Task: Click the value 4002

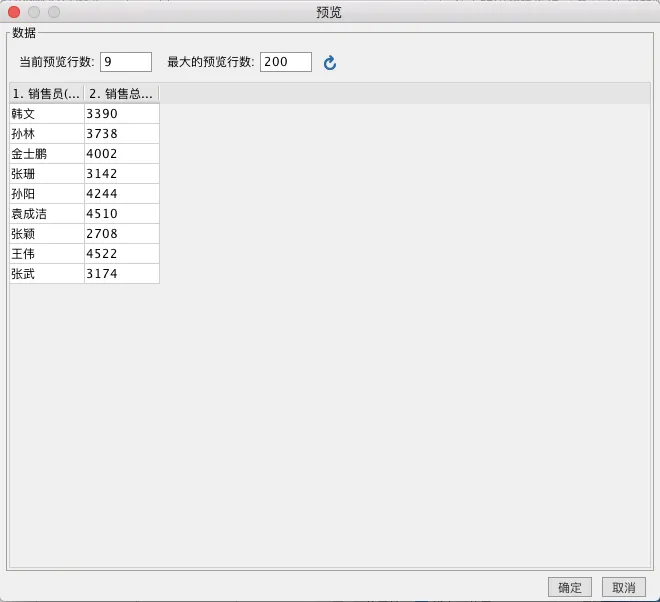Action: (122, 154)
